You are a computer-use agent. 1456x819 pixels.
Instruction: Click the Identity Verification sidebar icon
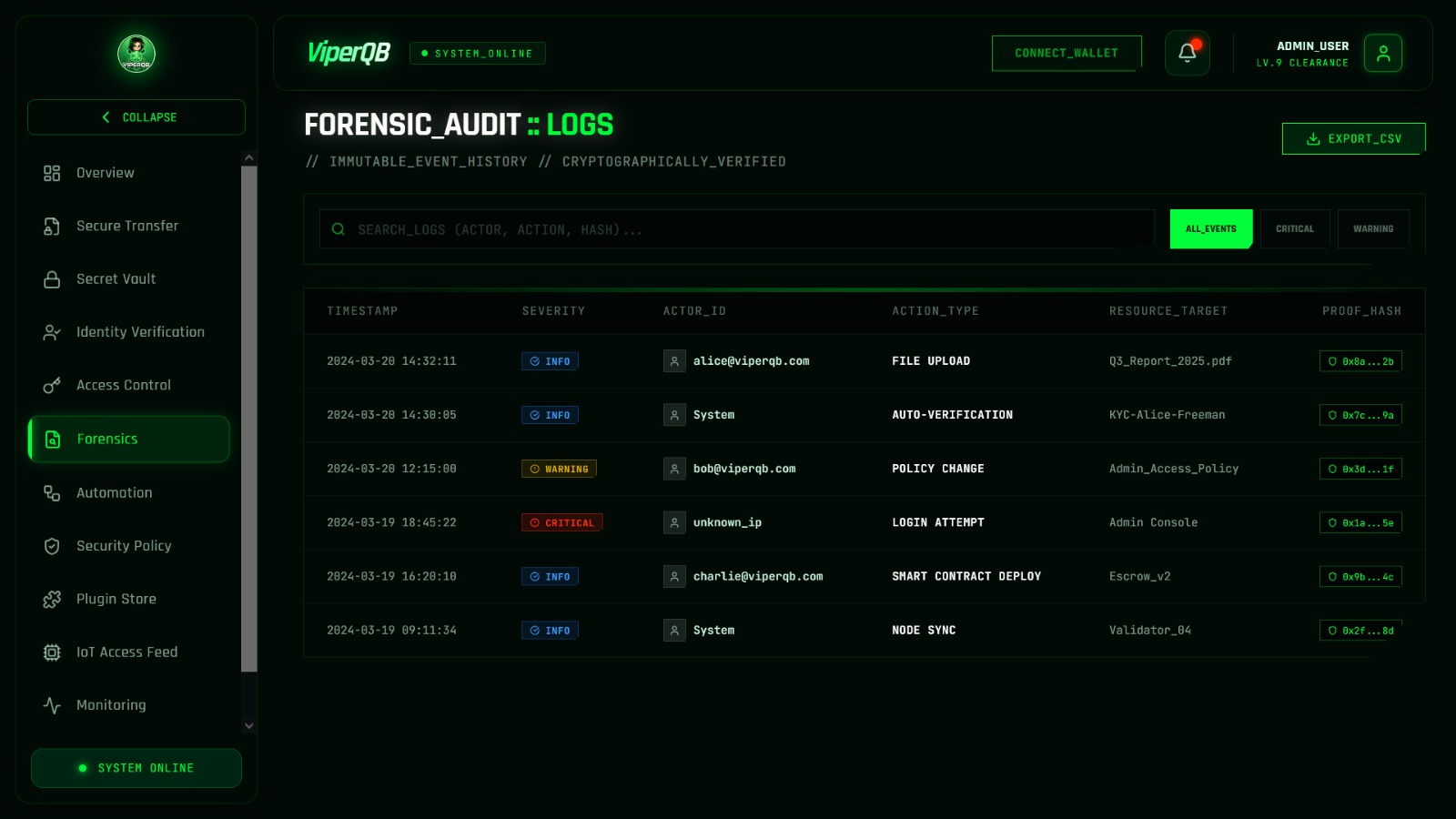[x=51, y=331]
